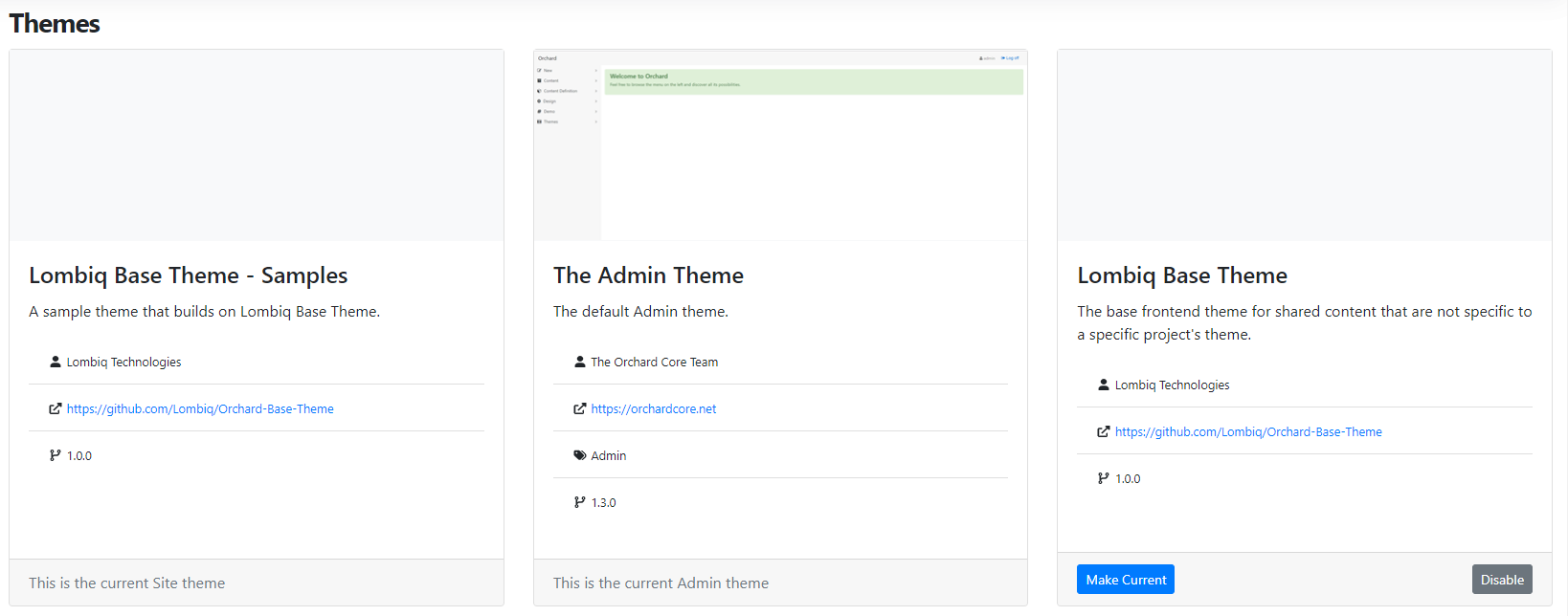Click version 1.0.0 in Samples theme card
Screen dimensions: 1568x616
(79, 455)
